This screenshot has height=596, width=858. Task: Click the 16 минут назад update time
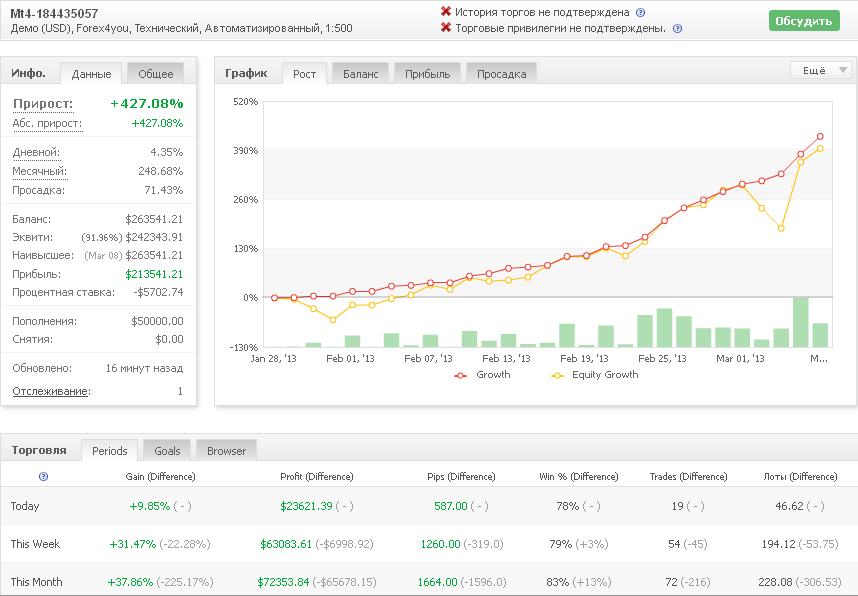144,368
